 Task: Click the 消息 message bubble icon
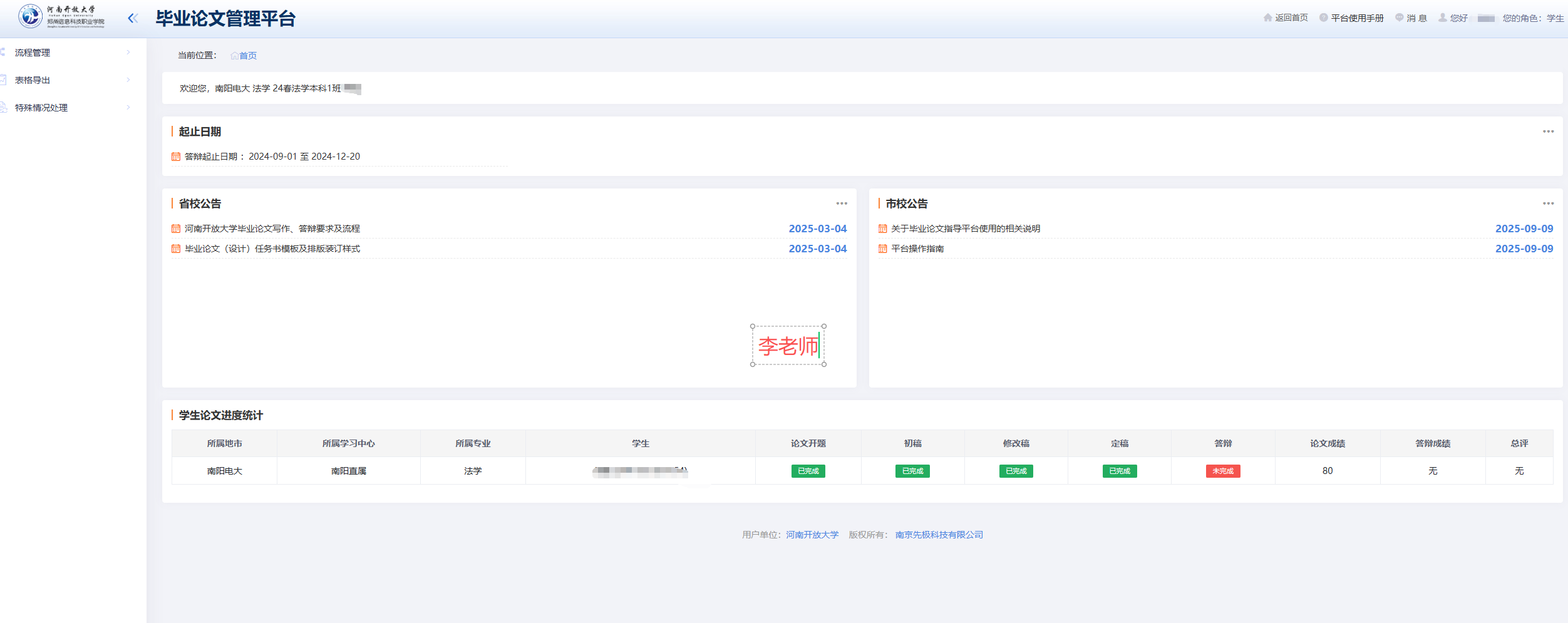coord(1399,18)
